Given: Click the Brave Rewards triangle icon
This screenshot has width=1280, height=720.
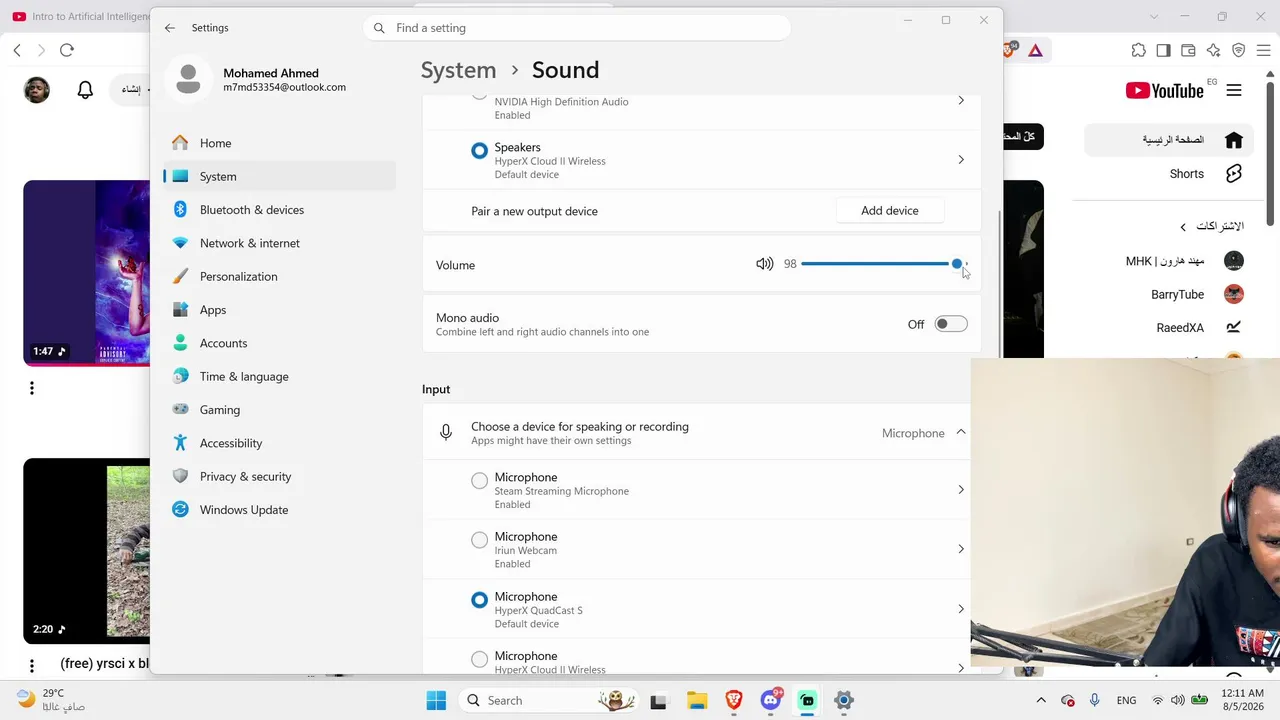Looking at the screenshot, I should [1035, 50].
